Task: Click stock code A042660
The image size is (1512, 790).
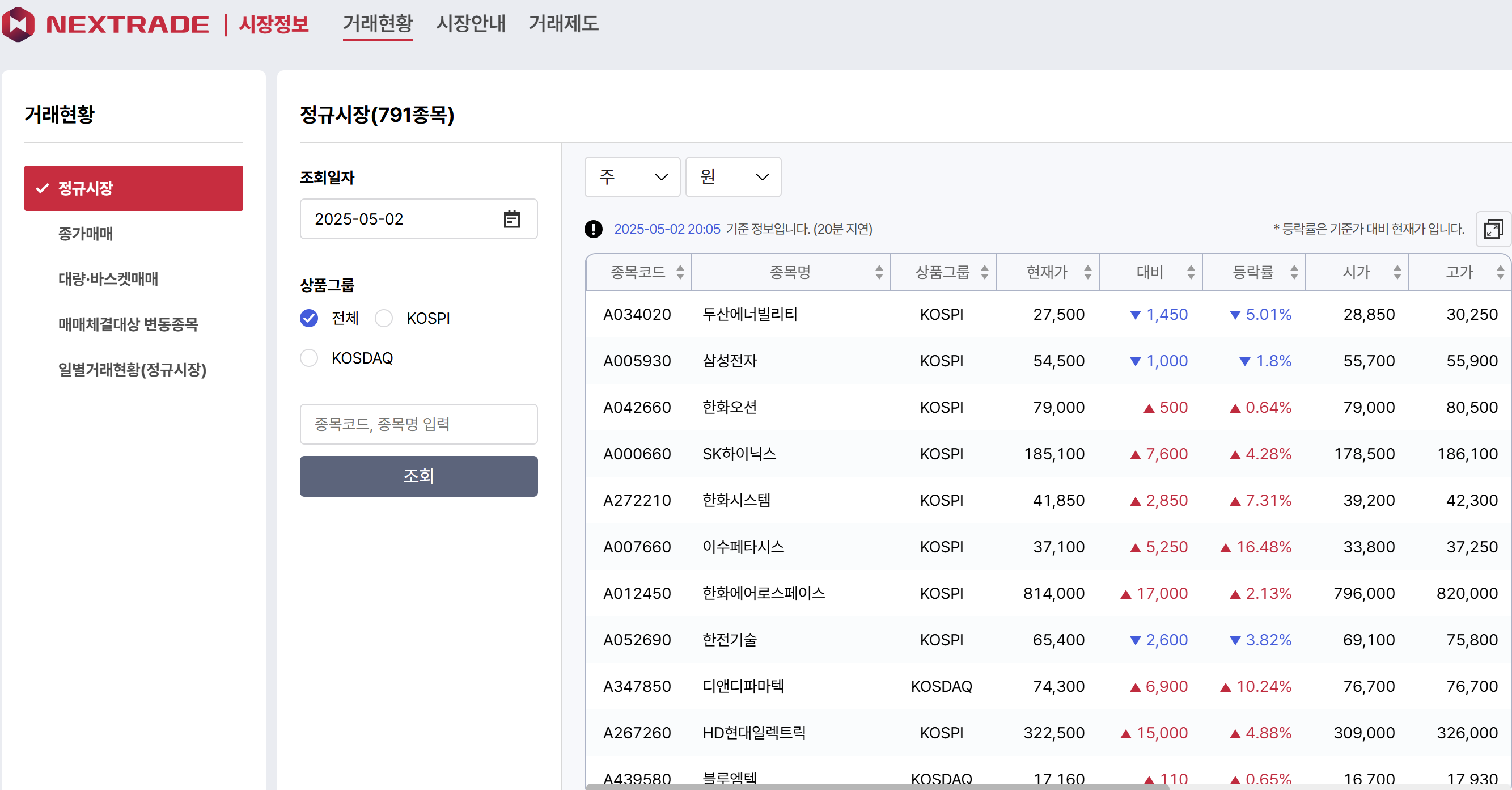Action: pyautogui.click(x=637, y=407)
